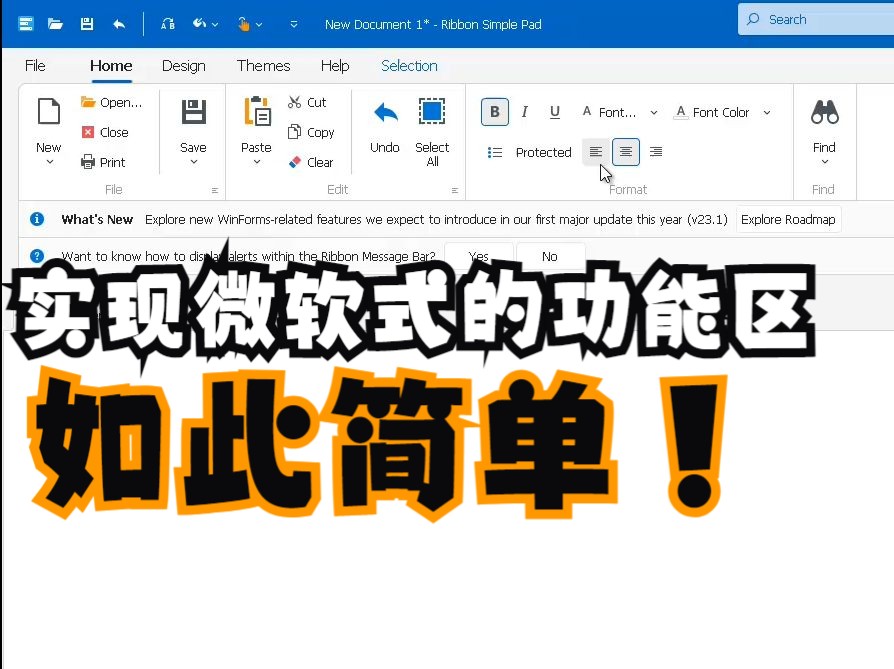Expand the New button dropdown arrow
This screenshot has height=669, width=894.
[x=48, y=160]
